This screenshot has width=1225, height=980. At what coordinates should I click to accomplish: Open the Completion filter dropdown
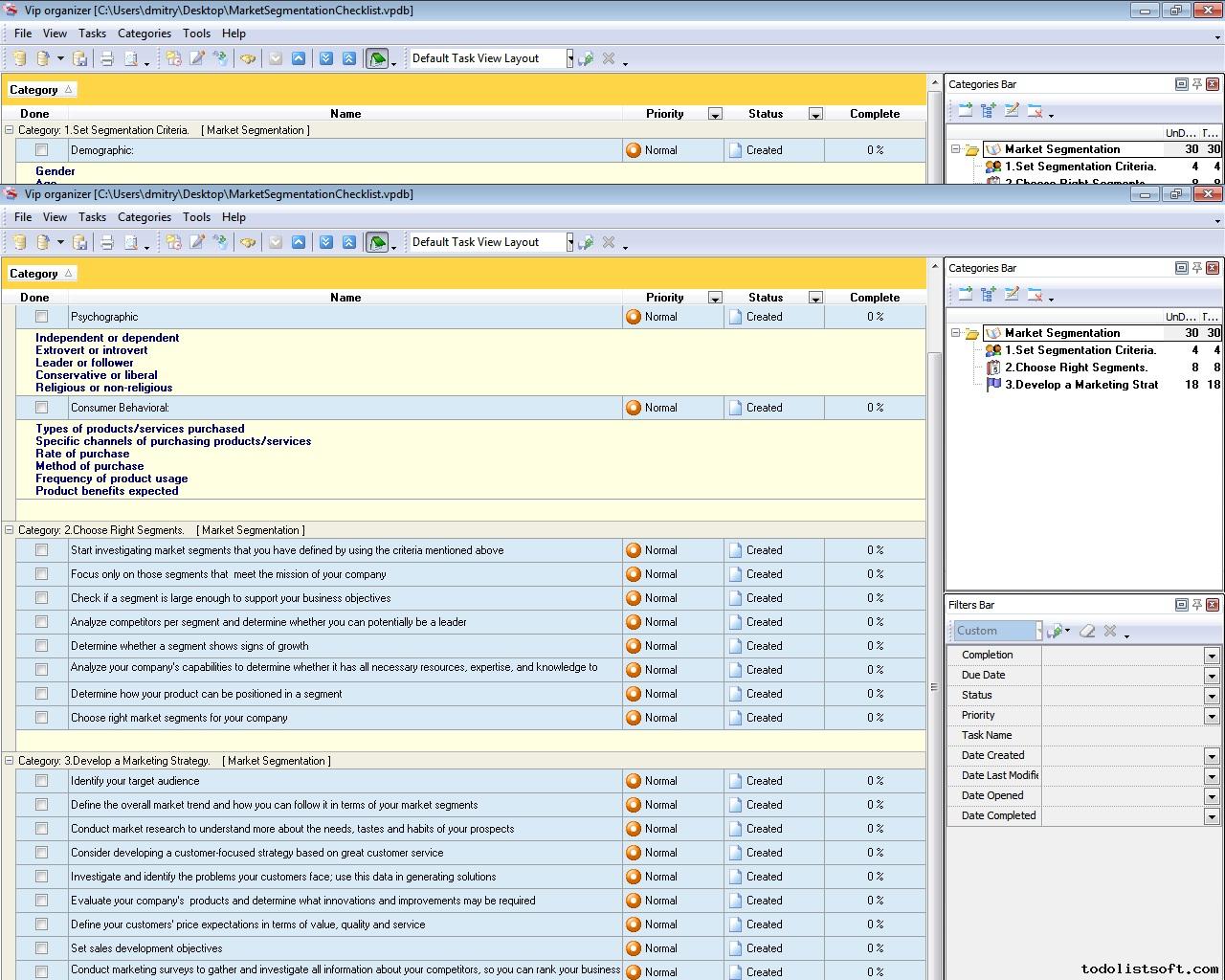(1212, 656)
